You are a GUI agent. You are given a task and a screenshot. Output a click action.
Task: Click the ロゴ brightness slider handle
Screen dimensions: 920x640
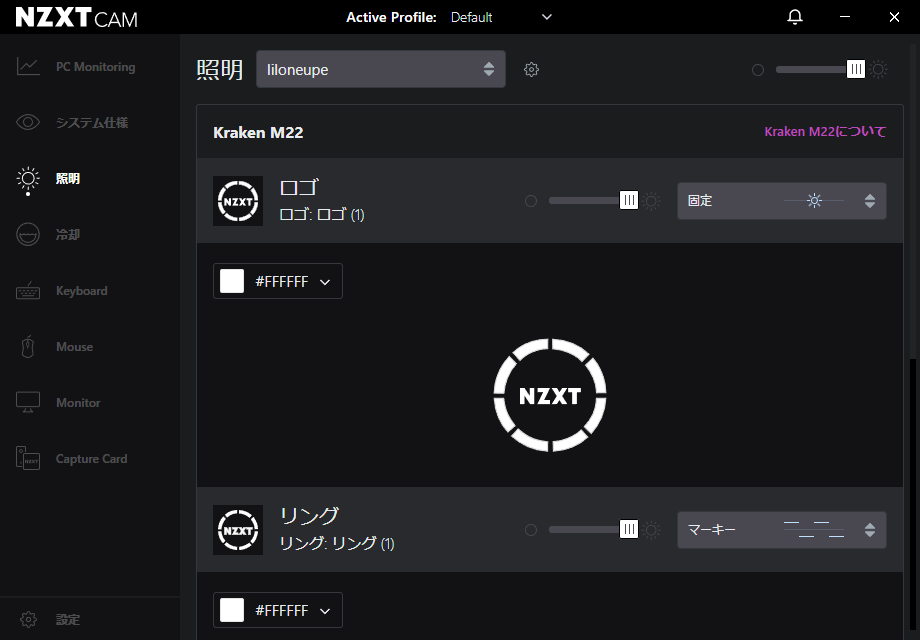tap(629, 201)
